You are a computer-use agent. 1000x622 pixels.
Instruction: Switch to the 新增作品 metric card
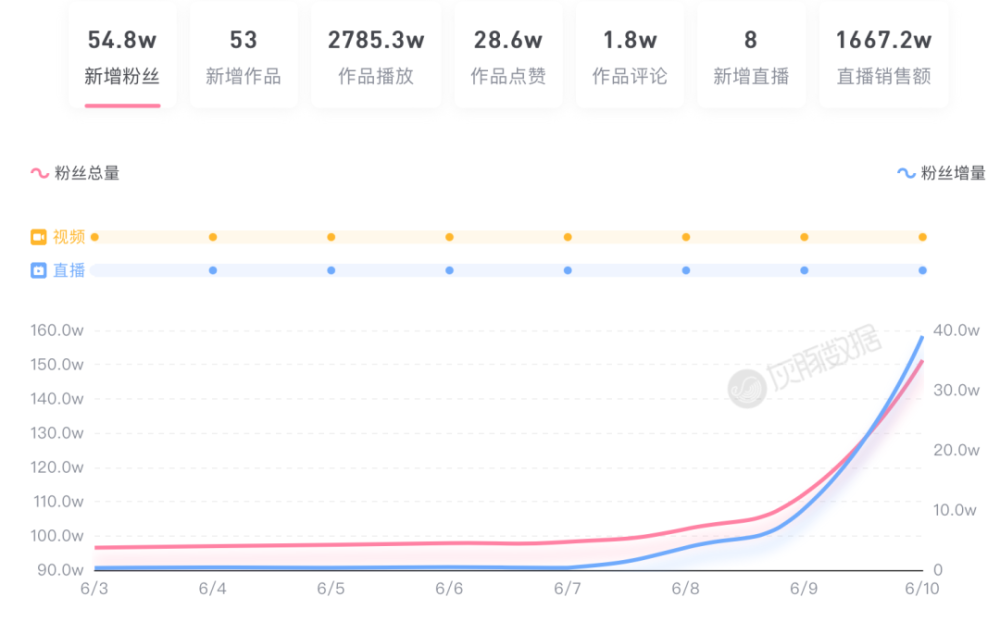(243, 57)
